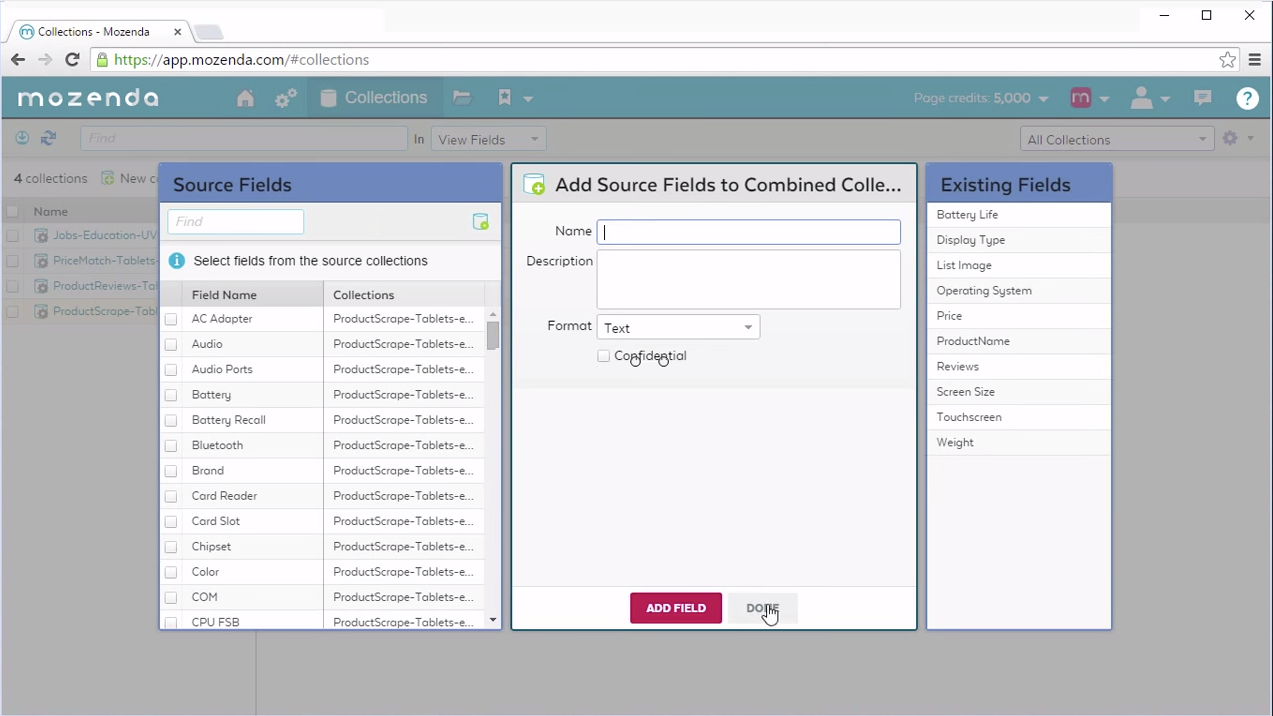Viewport: 1273px width, 716px height.
Task: Open the Mozenda home icon
Action: pyautogui.click(x=245, y=98)
